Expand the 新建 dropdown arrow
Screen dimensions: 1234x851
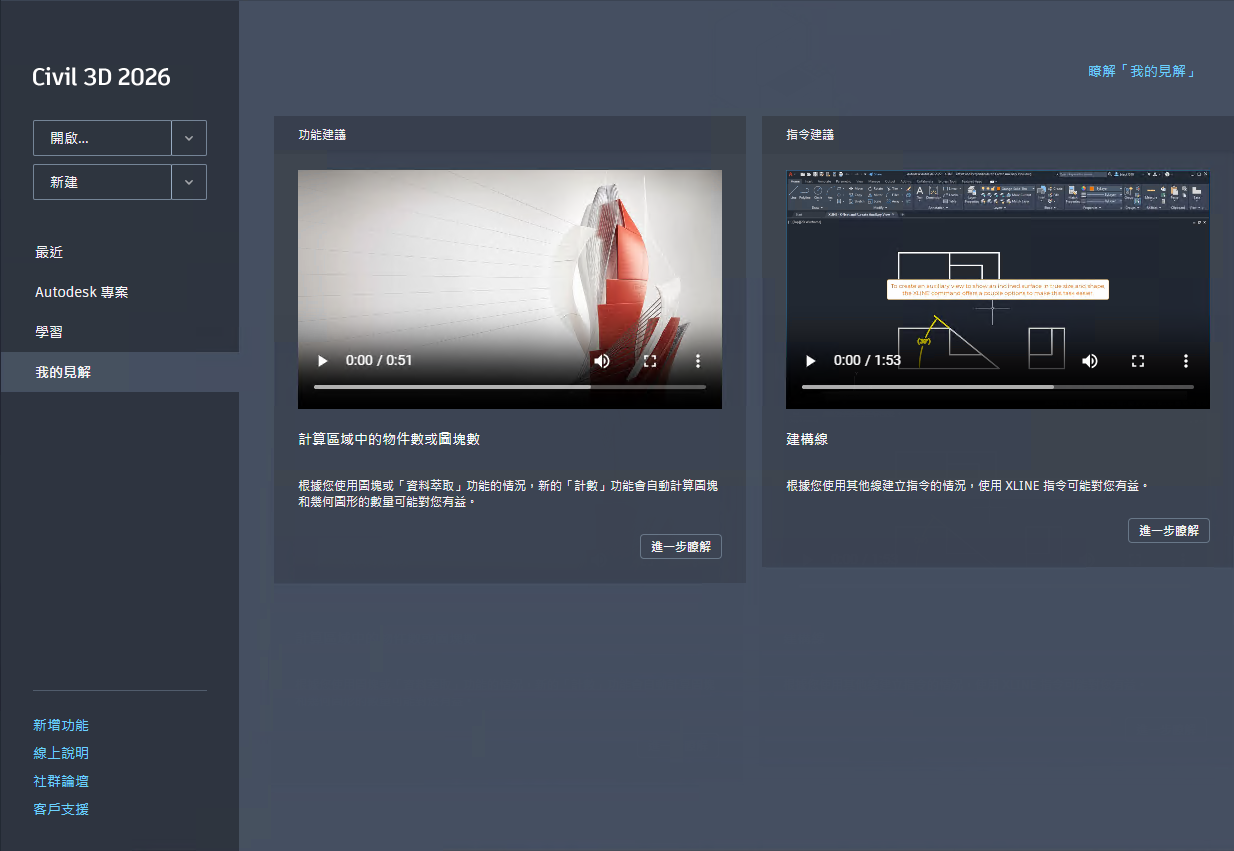(189, 182)
